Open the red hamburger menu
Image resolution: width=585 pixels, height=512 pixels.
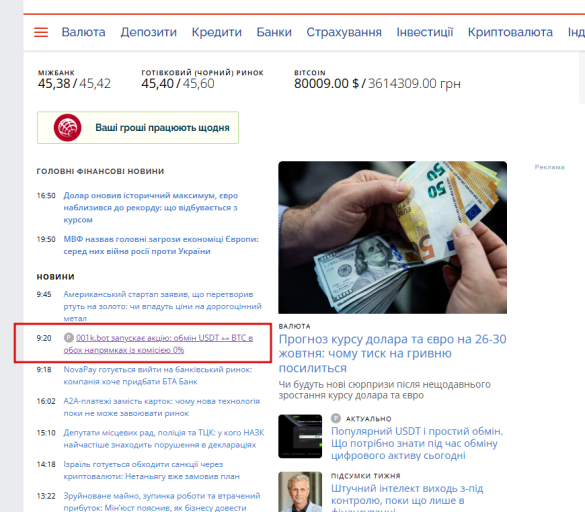pos(41,32)
